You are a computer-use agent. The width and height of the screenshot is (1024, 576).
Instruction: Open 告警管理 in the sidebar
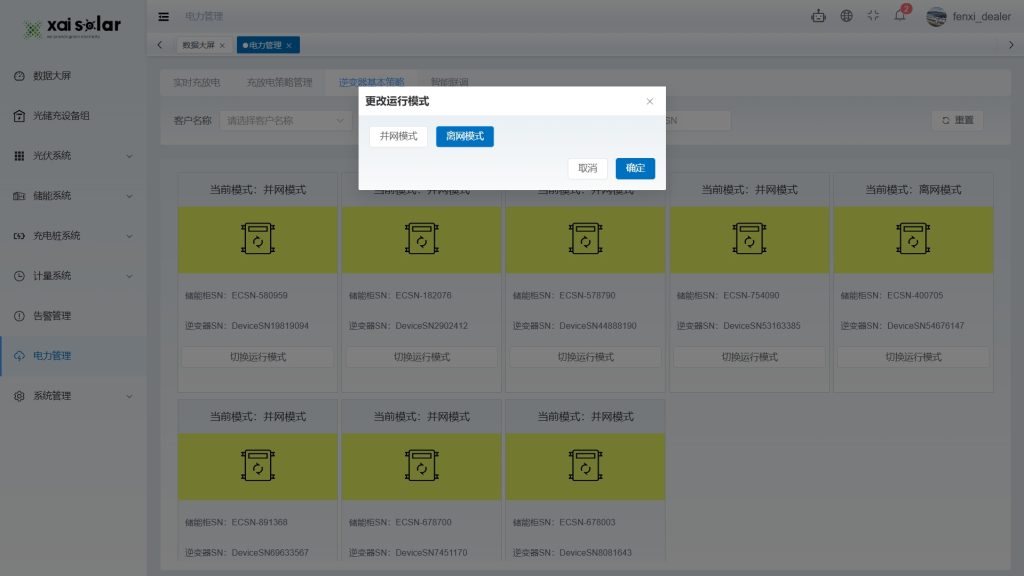click(x=52, y=316)
